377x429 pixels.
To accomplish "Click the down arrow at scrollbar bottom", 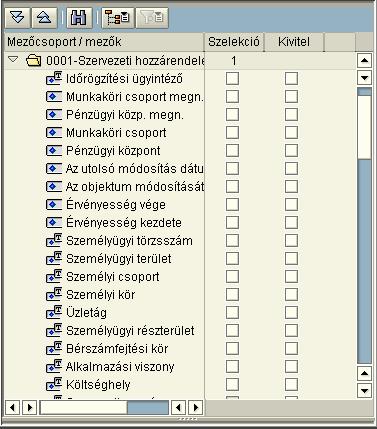I will pyautogui.click(x=364, y=390).
